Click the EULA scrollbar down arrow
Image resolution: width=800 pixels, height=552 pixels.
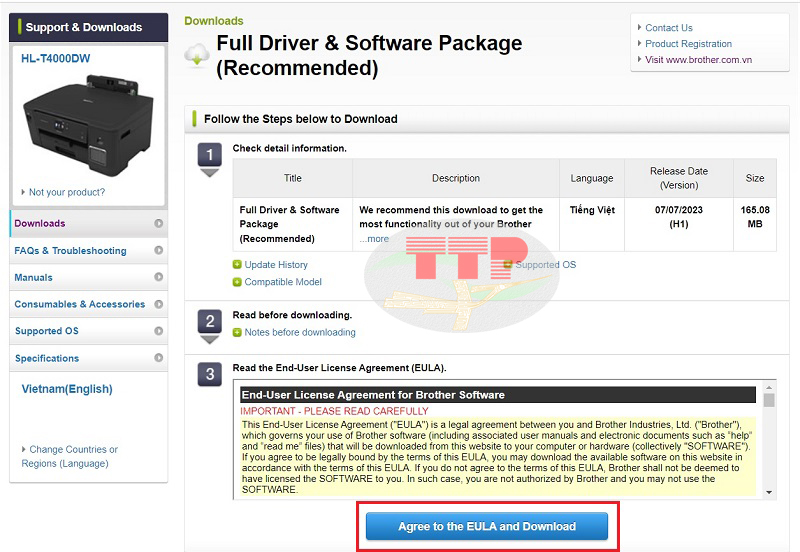(769, 492)
